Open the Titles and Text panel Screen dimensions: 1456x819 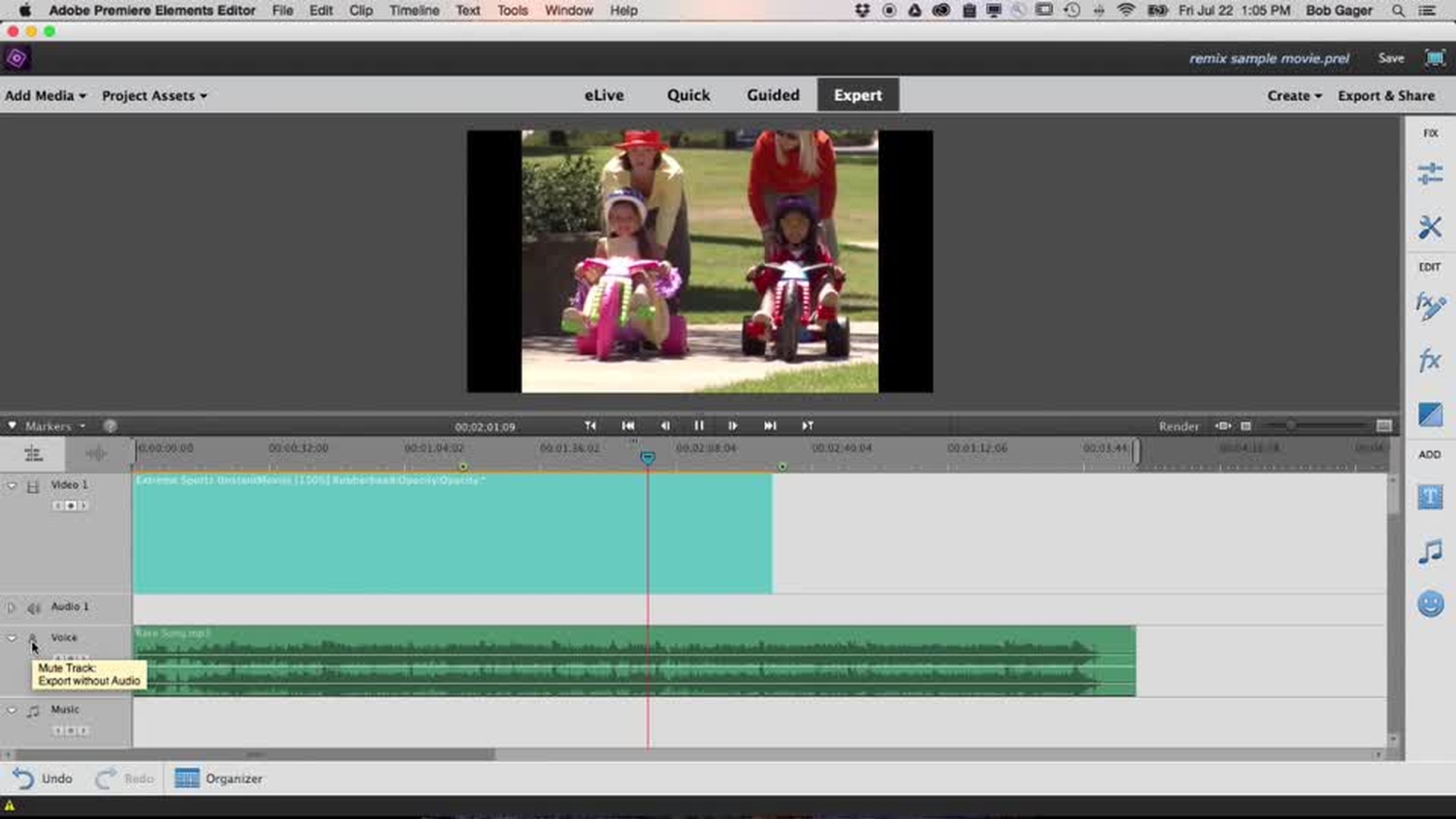(1429, 497)
